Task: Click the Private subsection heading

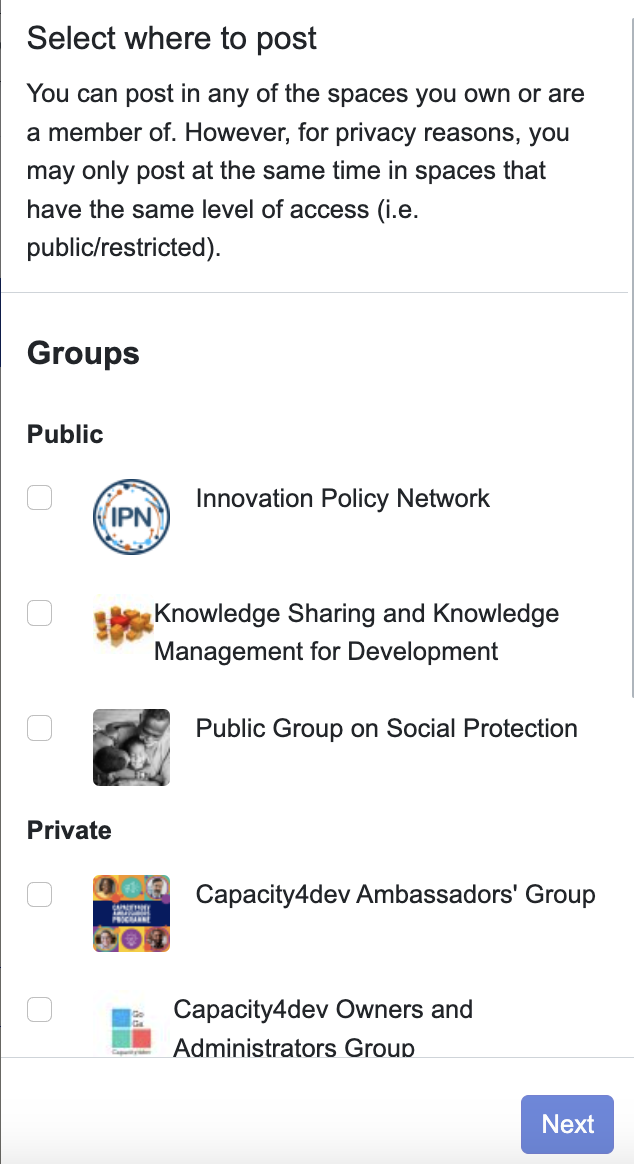Action: pyautogui.click(x=69, y=830)
